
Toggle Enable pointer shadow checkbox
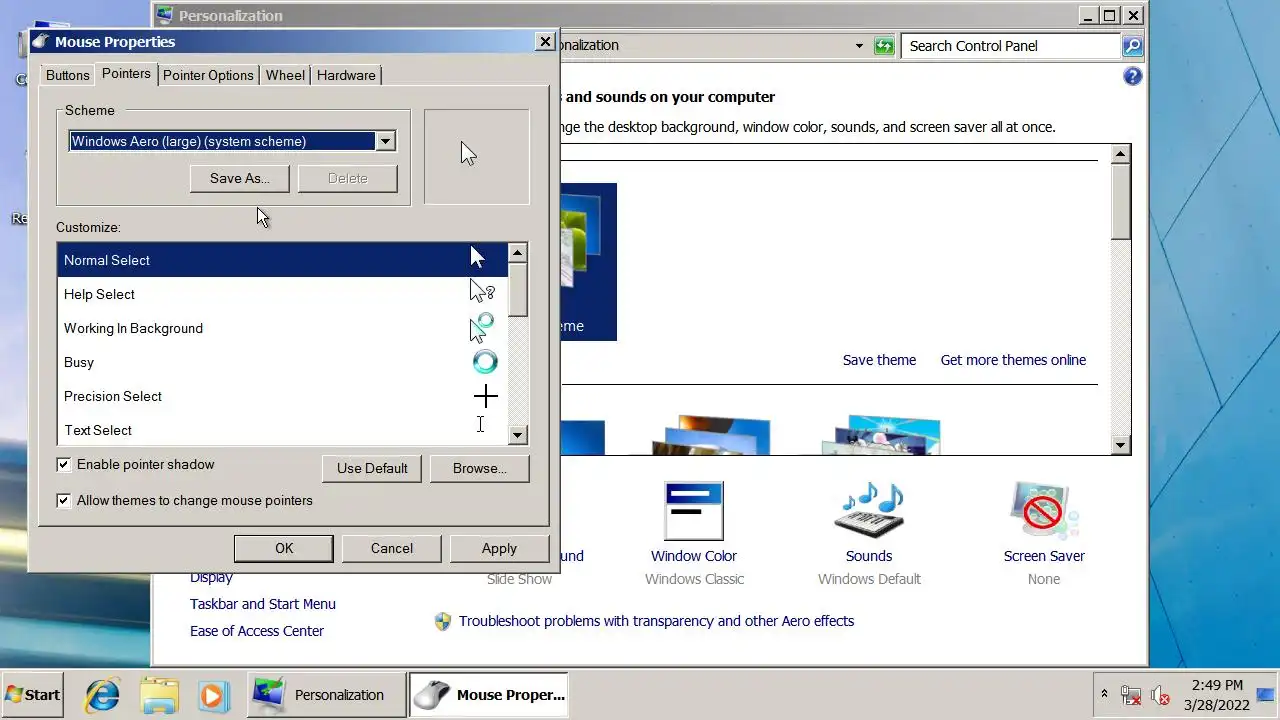click(64, 465)
